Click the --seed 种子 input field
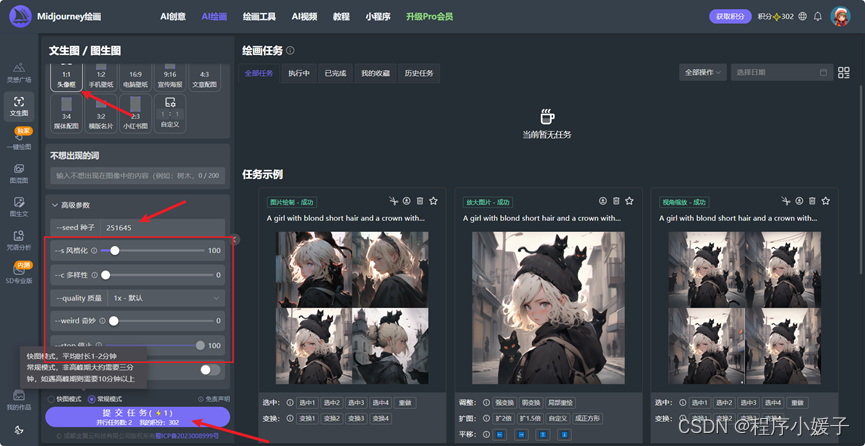 coord(162,227)
